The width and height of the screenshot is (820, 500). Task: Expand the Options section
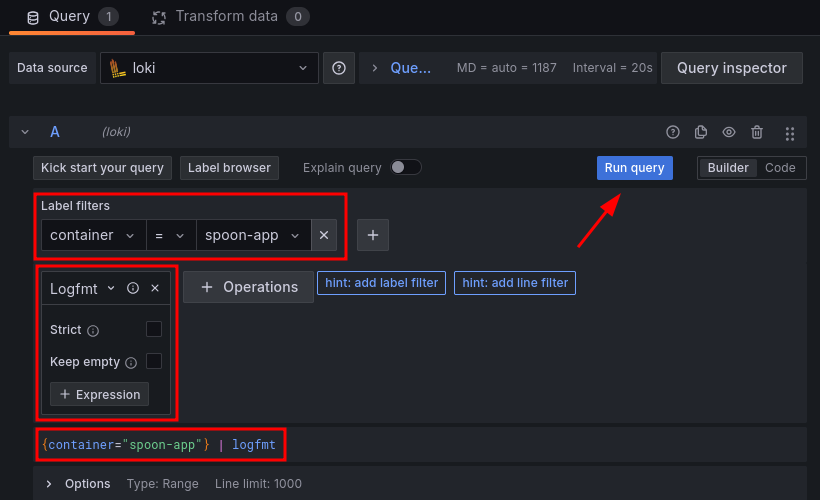tap(49, 484)
